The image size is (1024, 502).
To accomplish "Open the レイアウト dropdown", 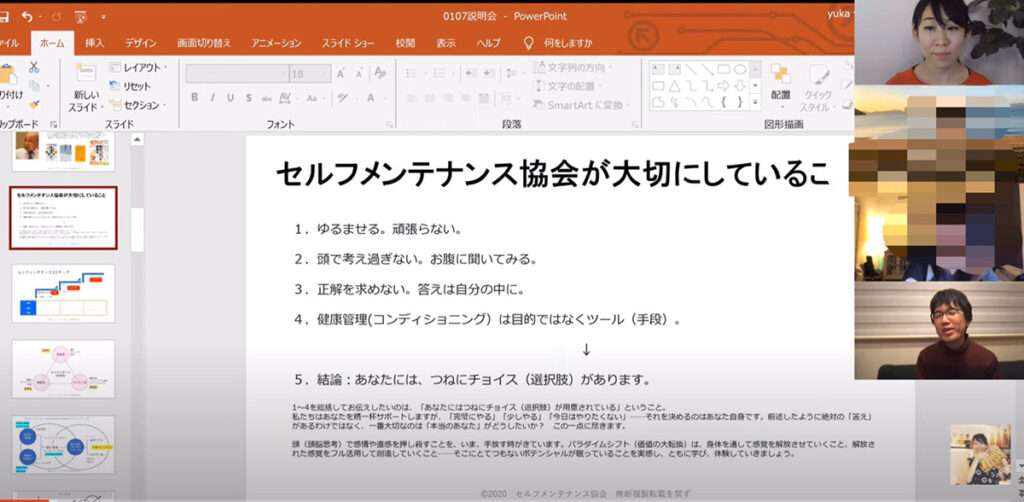I will click(138, 67).
